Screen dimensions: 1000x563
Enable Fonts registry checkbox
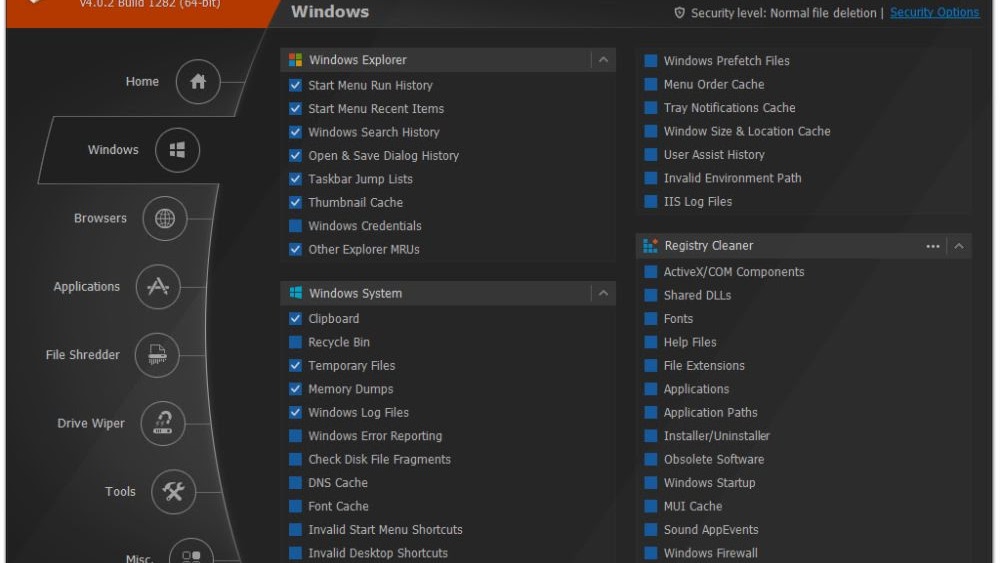(x=651, y=319)
